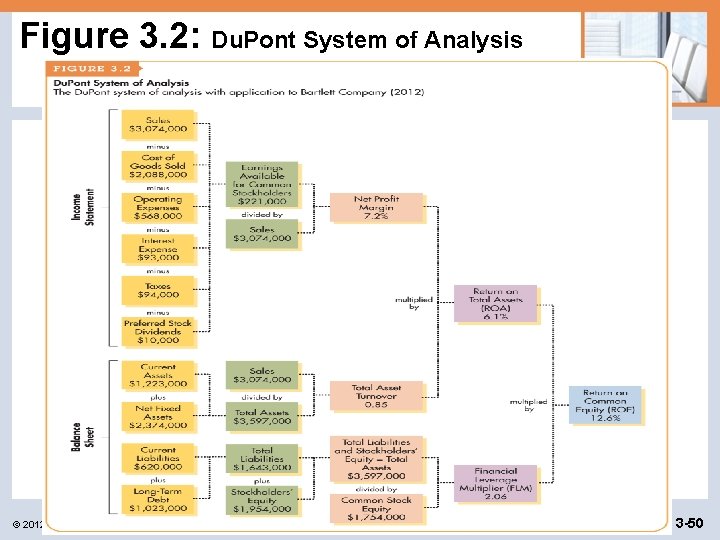Select the "Total Asset Turnover 0.85" box
Image resolution: width=720 pixels, height=540 pixels.
tap(376, 396)
